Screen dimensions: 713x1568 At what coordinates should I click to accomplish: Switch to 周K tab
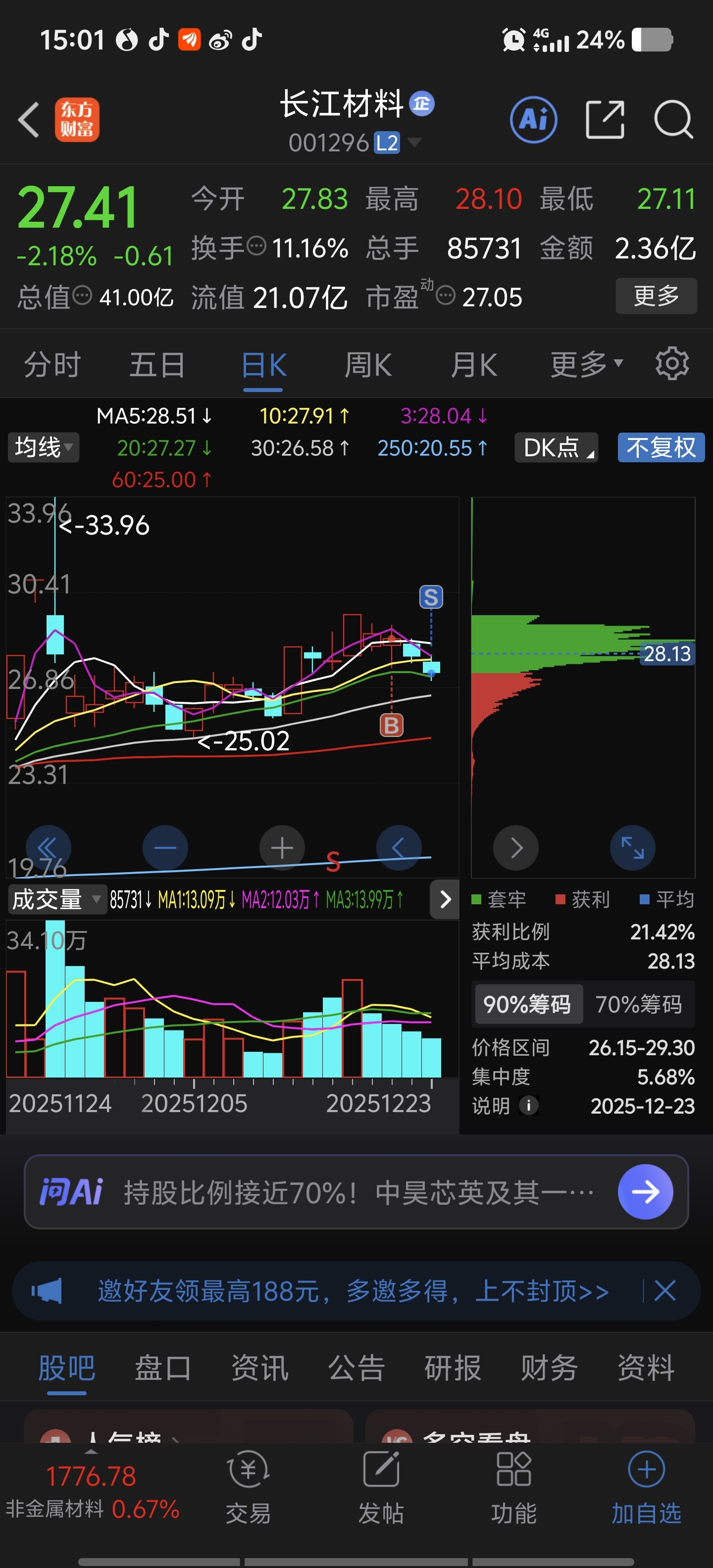[368, 364]
